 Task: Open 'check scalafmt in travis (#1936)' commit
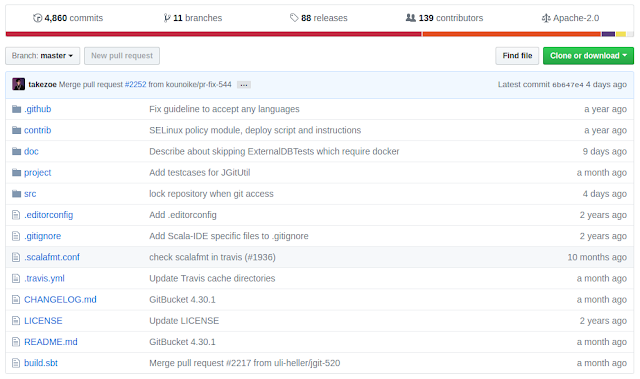tap(212, 257)
